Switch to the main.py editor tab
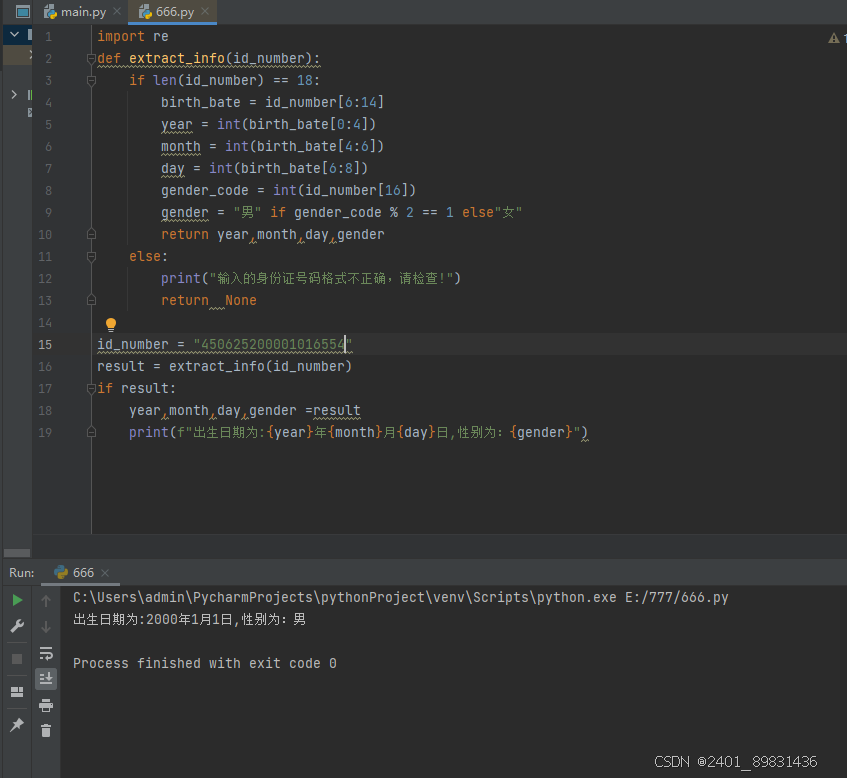The width and height of the screenshot is (847, 778). [75, 11]
